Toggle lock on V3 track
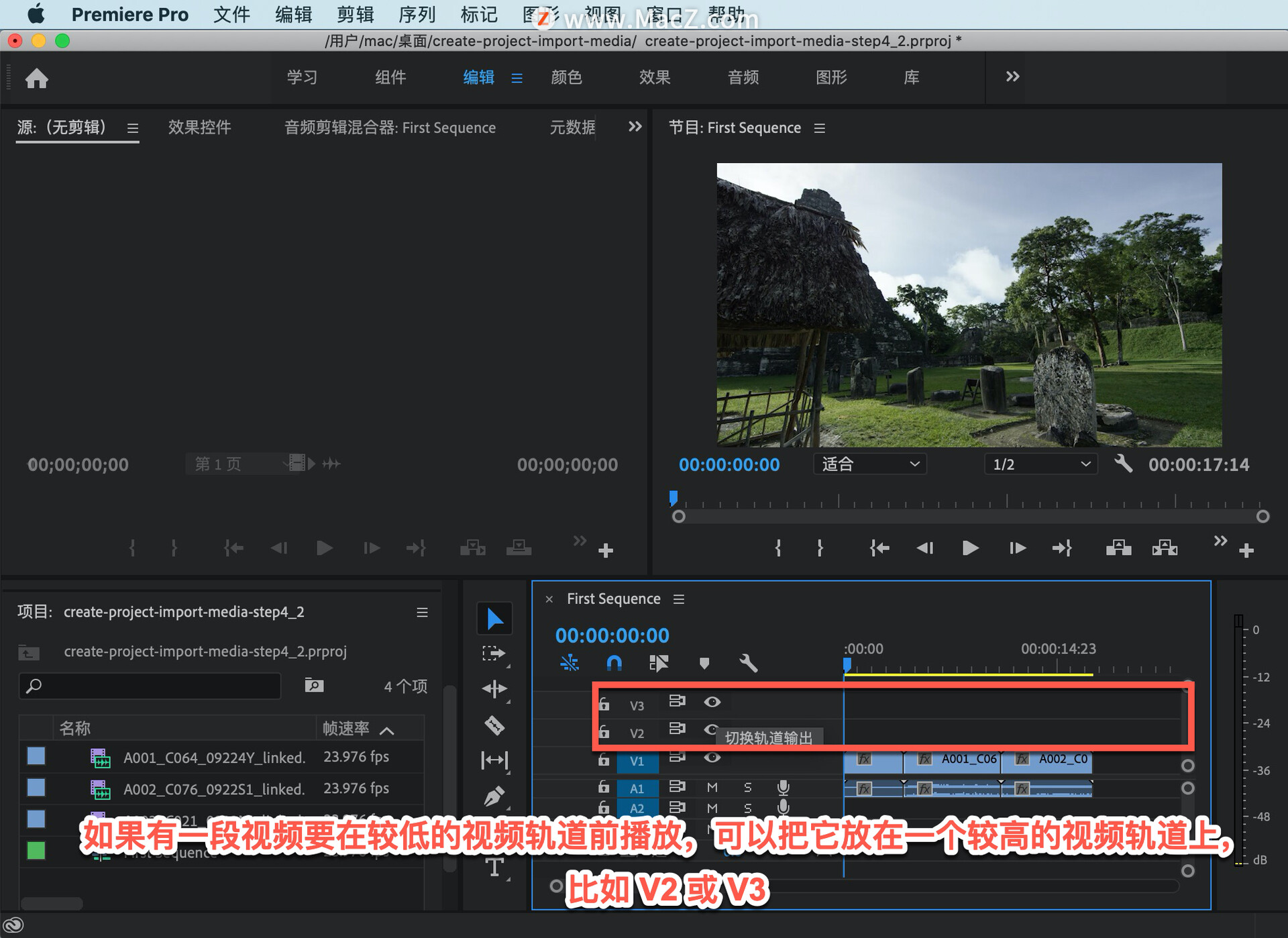The height and width of the screenshot is (938, 1288). [604, 704]
